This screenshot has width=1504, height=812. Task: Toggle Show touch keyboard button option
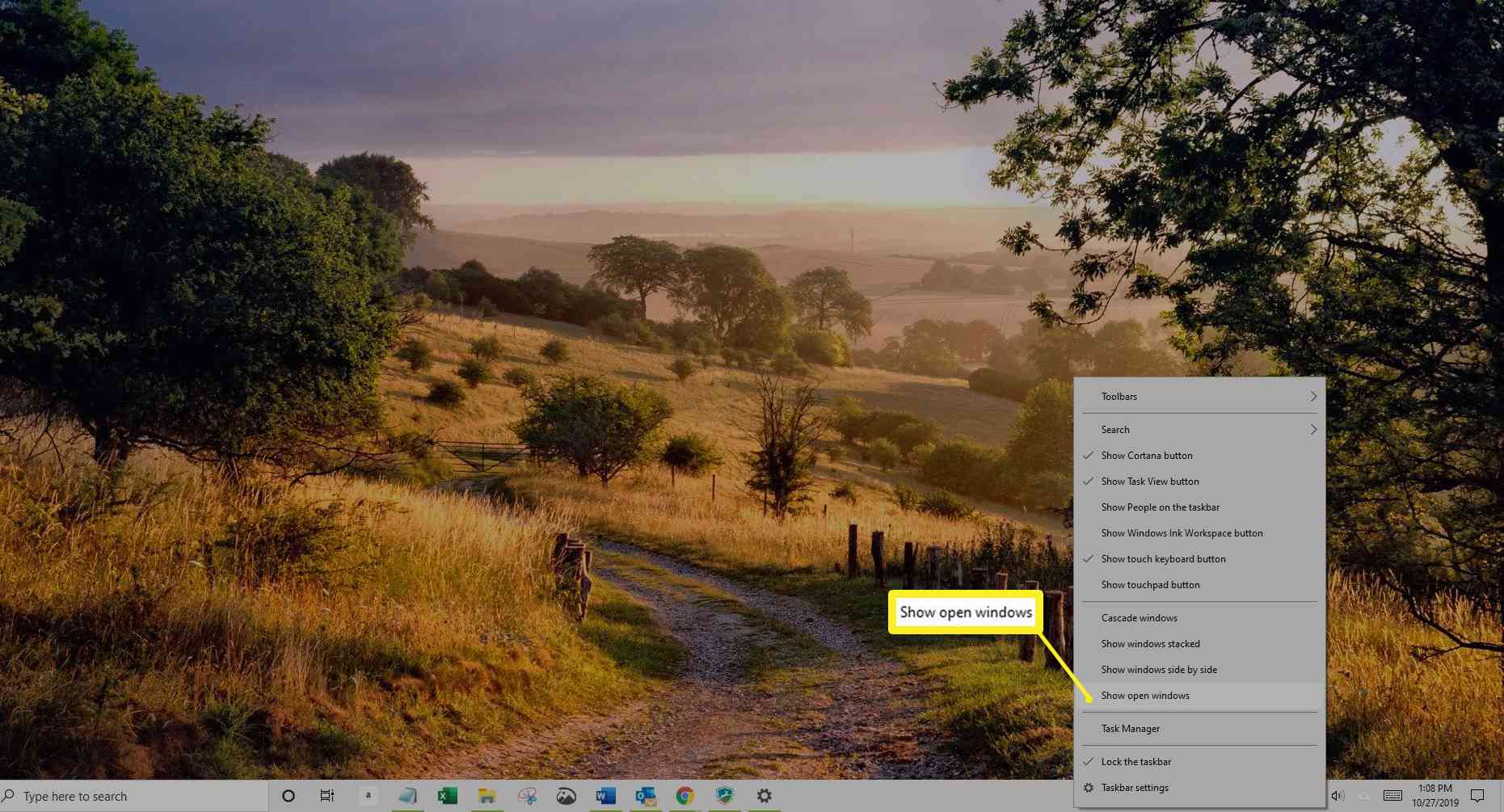1199,559
